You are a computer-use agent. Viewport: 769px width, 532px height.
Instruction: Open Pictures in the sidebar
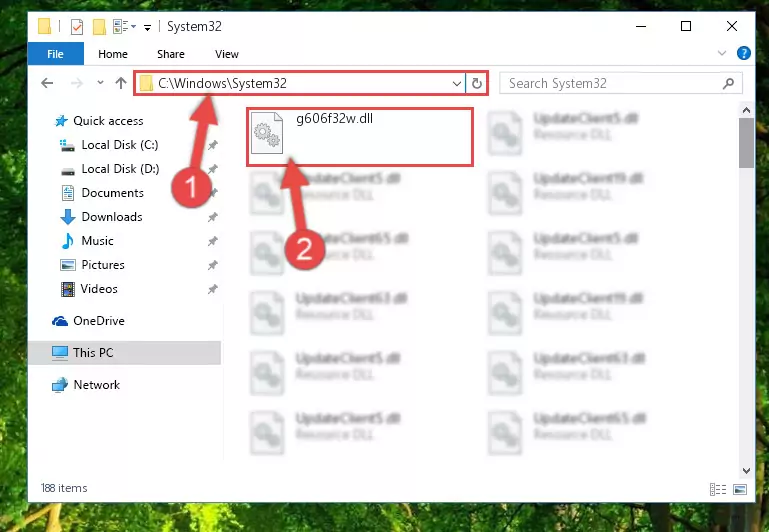tap(92, 265)
